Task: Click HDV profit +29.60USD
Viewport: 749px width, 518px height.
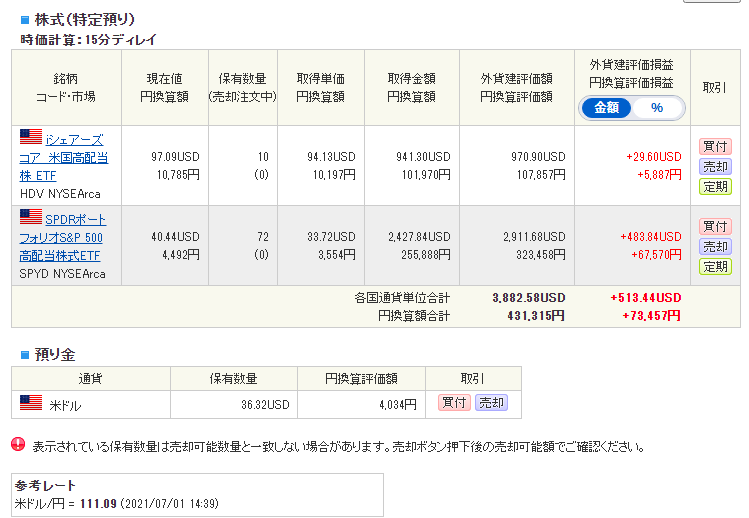Action: [654, 157]
